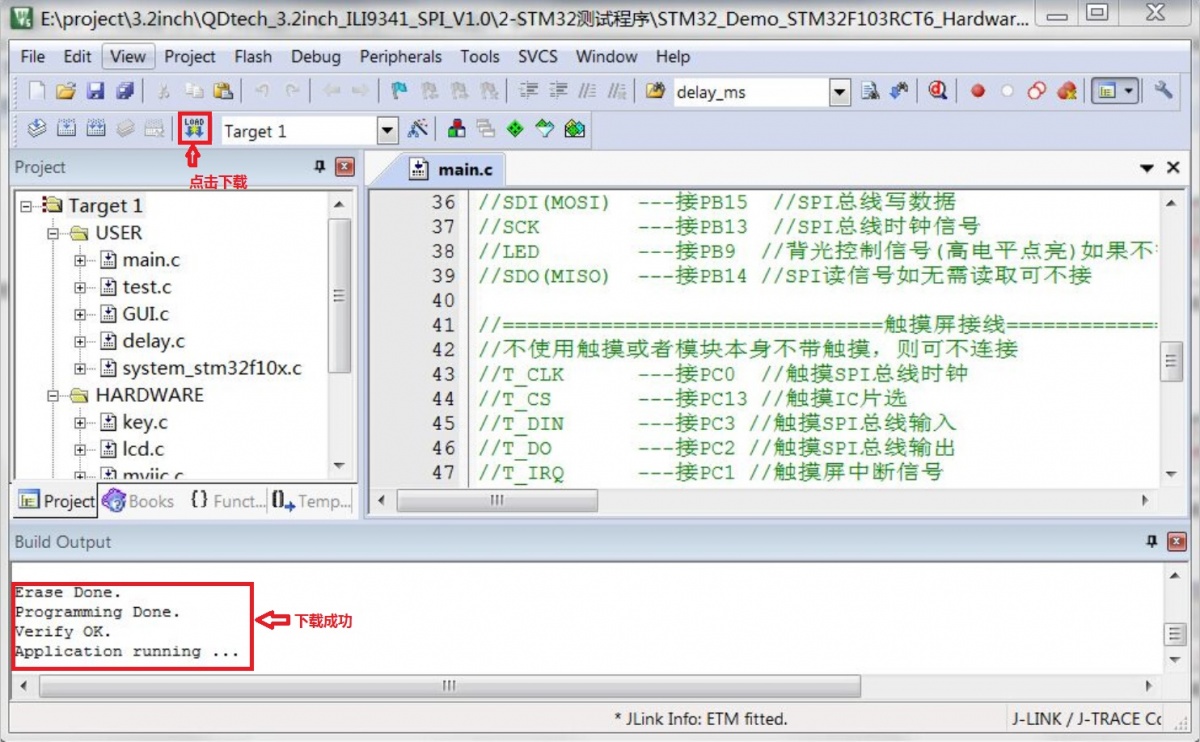Start the debug session with magnifier icon
1200x742 pixels.
point(937,92)
